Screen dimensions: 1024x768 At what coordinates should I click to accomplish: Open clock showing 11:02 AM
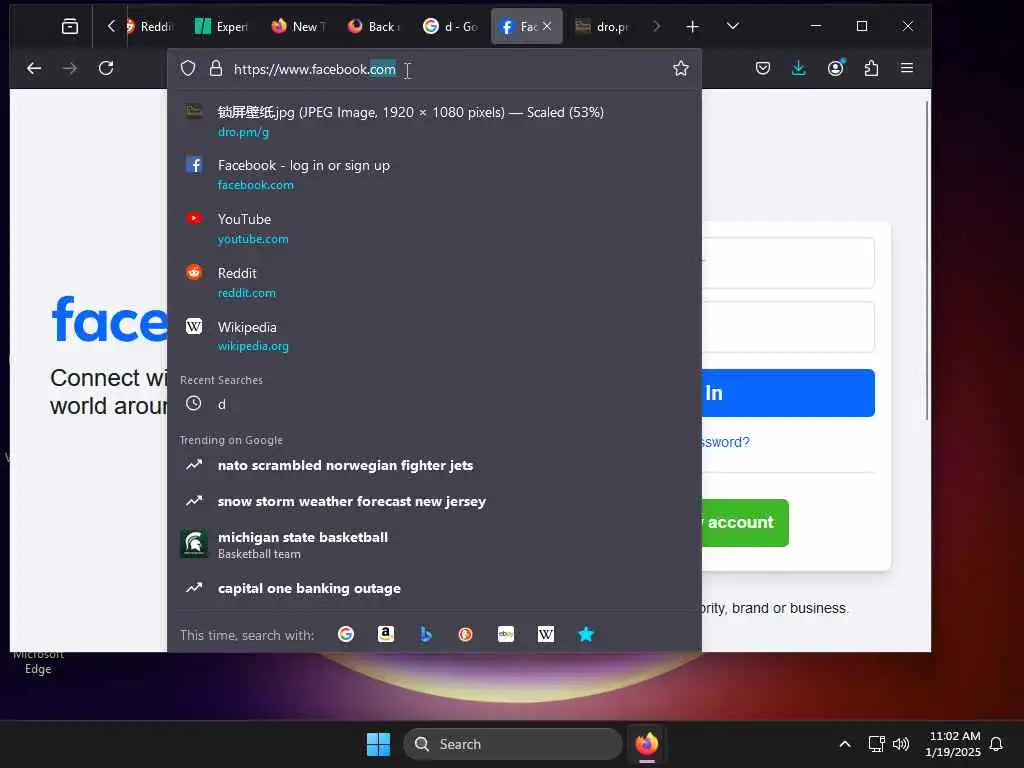tap(953, 744)
